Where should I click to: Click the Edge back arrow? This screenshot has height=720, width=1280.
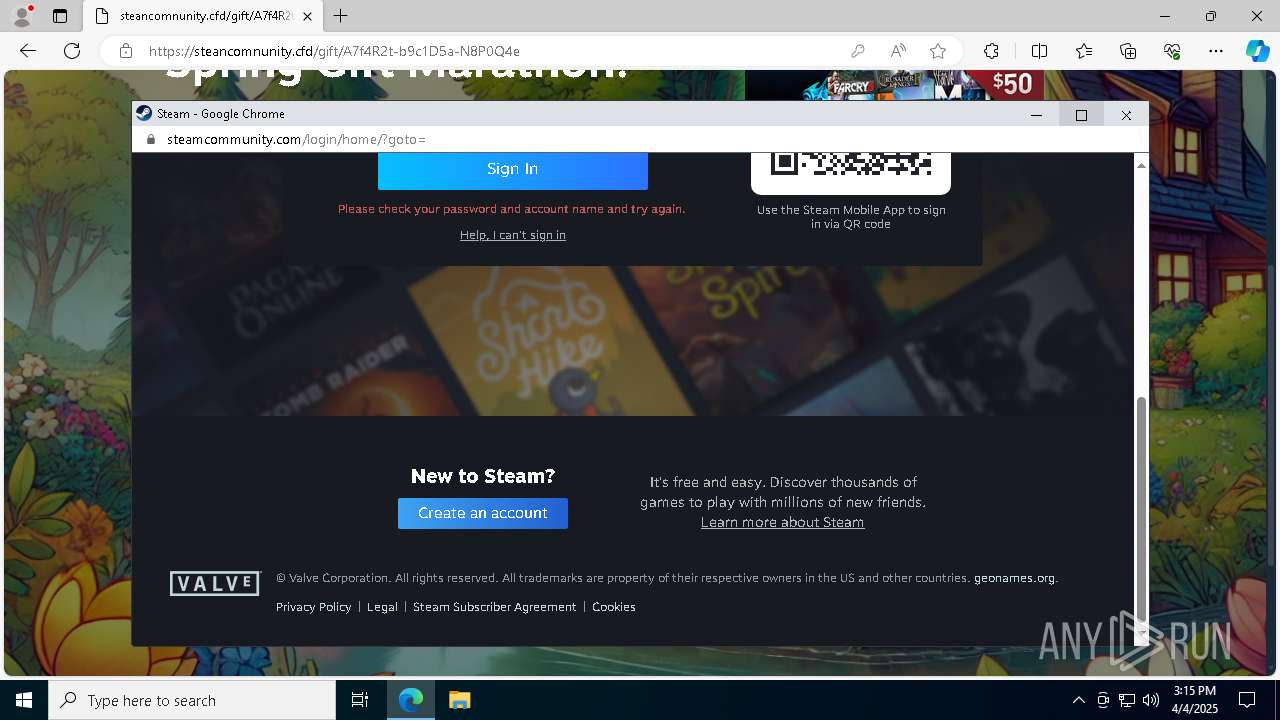pos(28,51)
